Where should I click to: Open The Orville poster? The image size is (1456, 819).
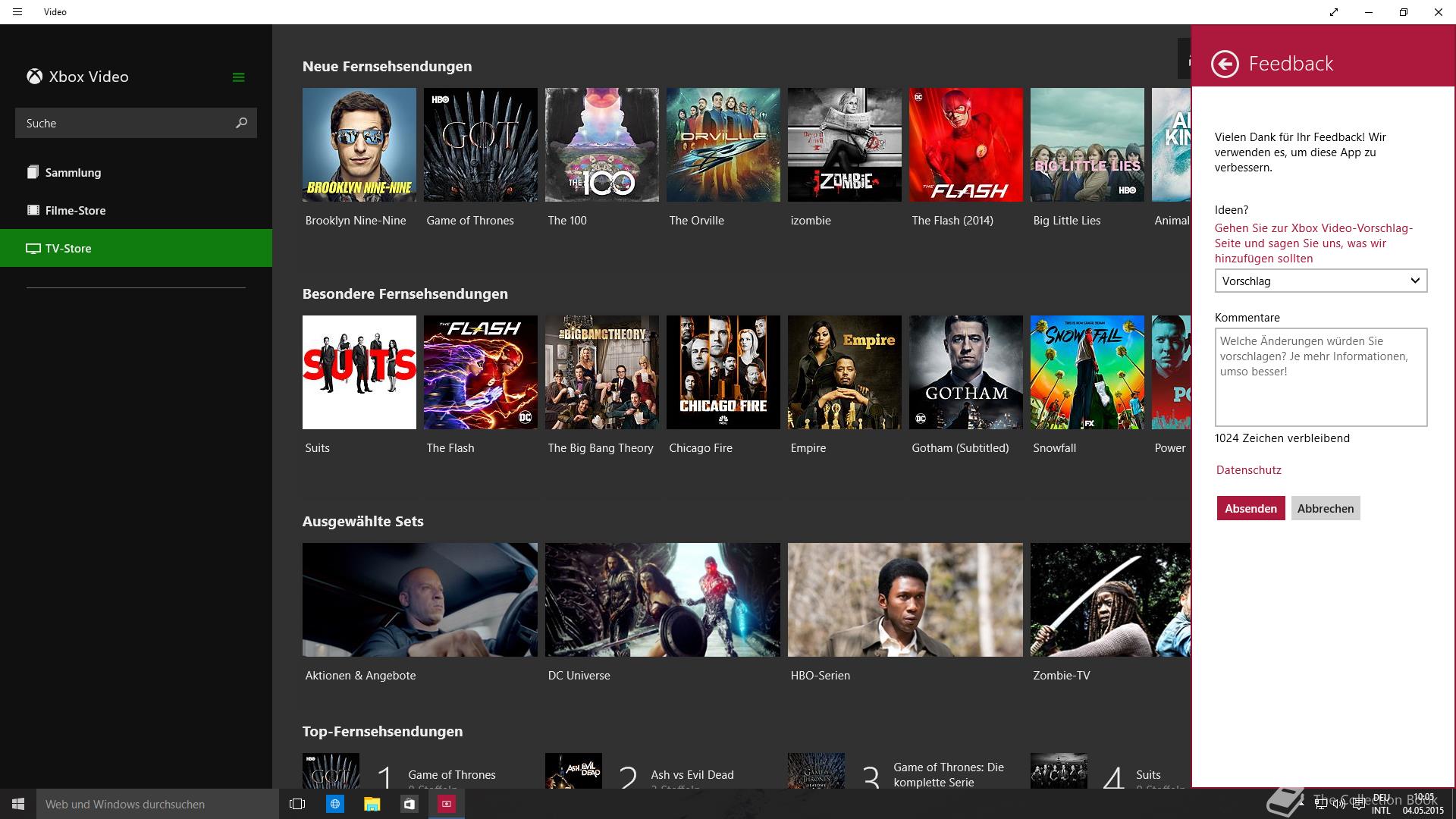click(723, 145)
